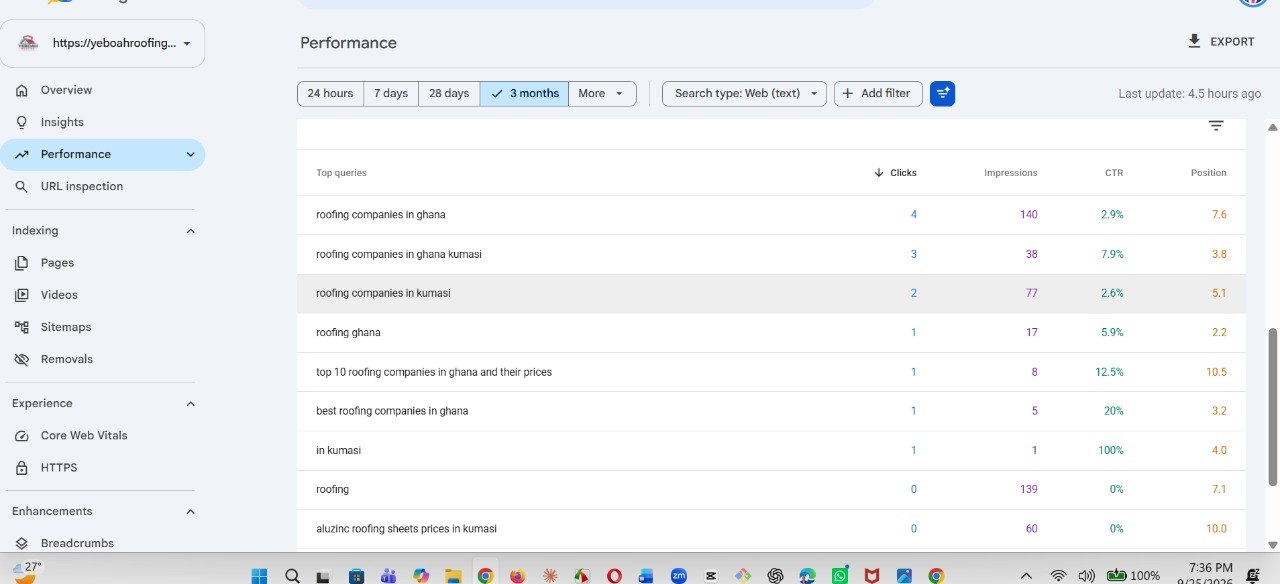
Task: Select the 28 days date range
Action: point(449,94)
